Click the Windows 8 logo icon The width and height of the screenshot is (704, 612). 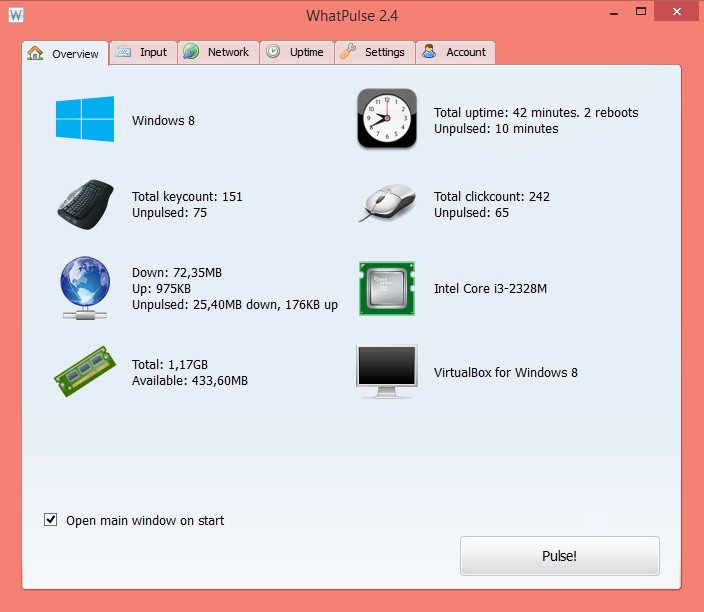point(85,119)
